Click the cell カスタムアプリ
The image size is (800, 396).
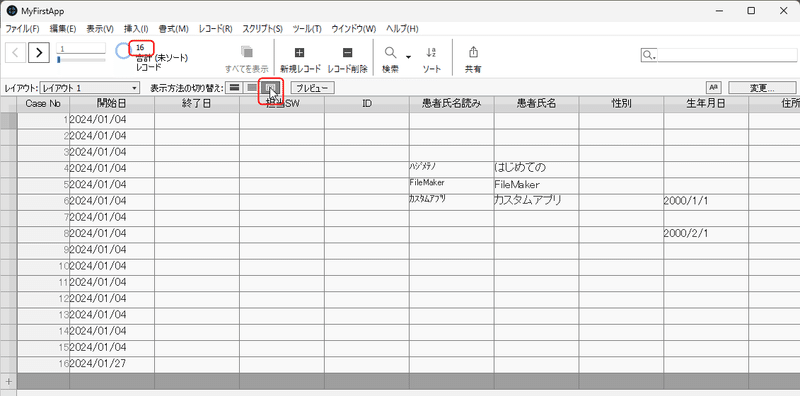pos(536,201)
